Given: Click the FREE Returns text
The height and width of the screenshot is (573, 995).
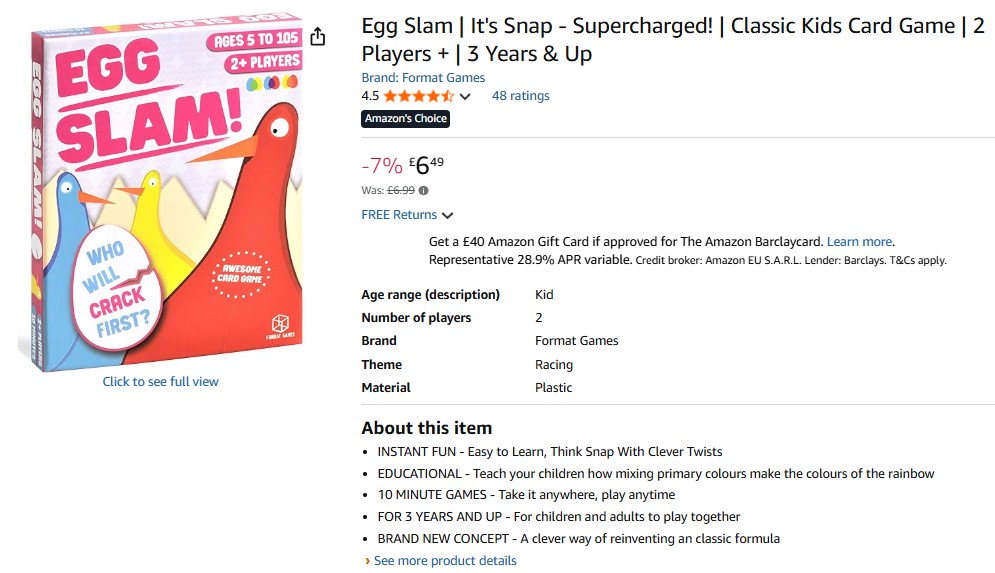Looking at the screenshot, I should [x=399, y=214].
